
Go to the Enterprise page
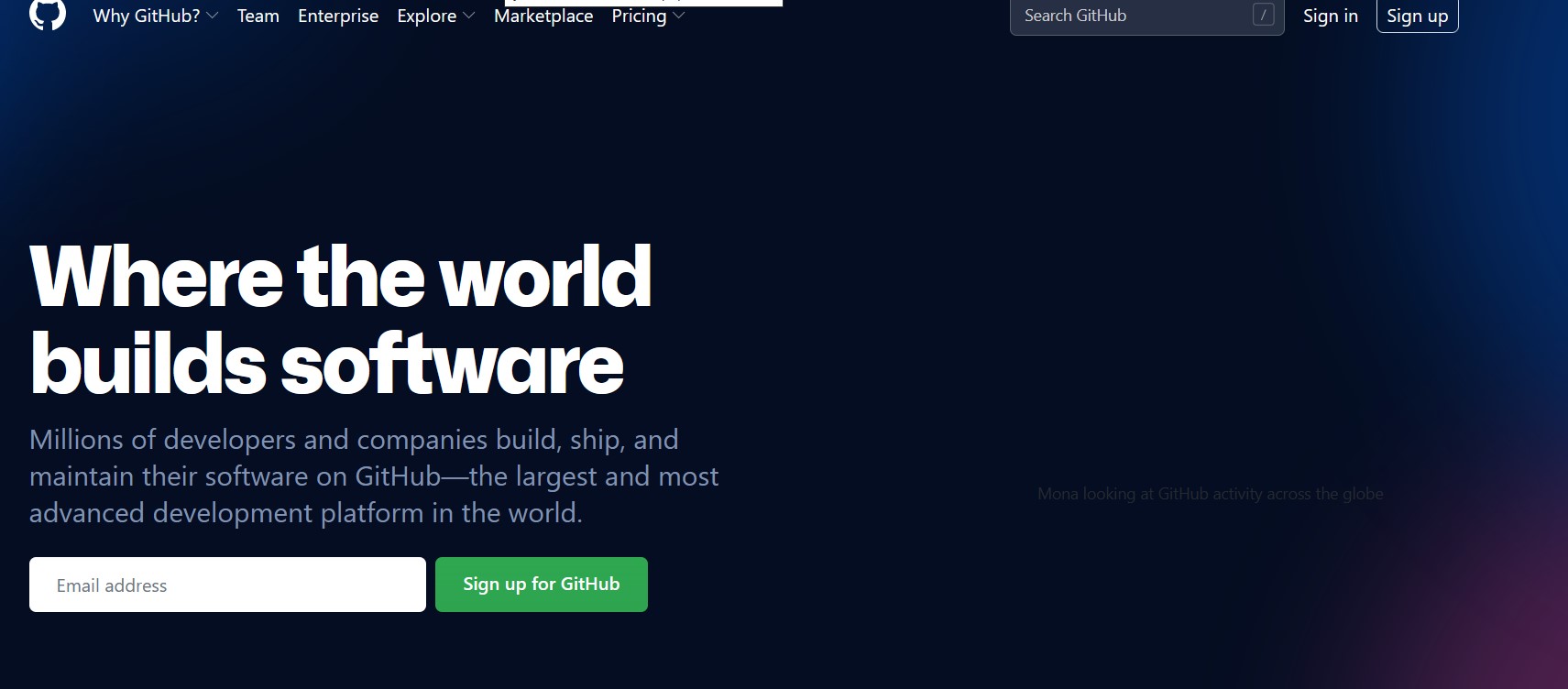(x=338, y=16)
